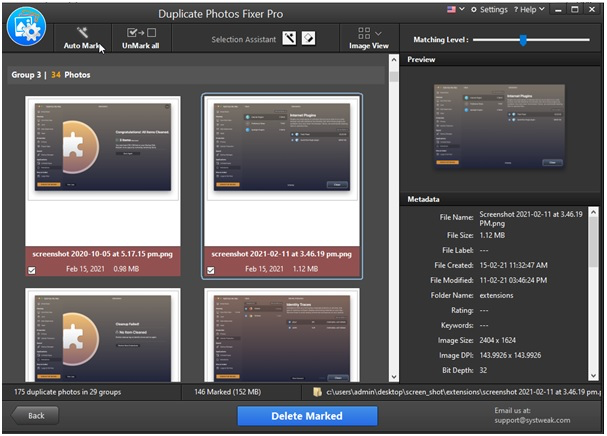Uncheck screenshot 2020-10-05 at 5.17.15 pm.png
This screenshot has width=607, height=436.
coord(32,270)
